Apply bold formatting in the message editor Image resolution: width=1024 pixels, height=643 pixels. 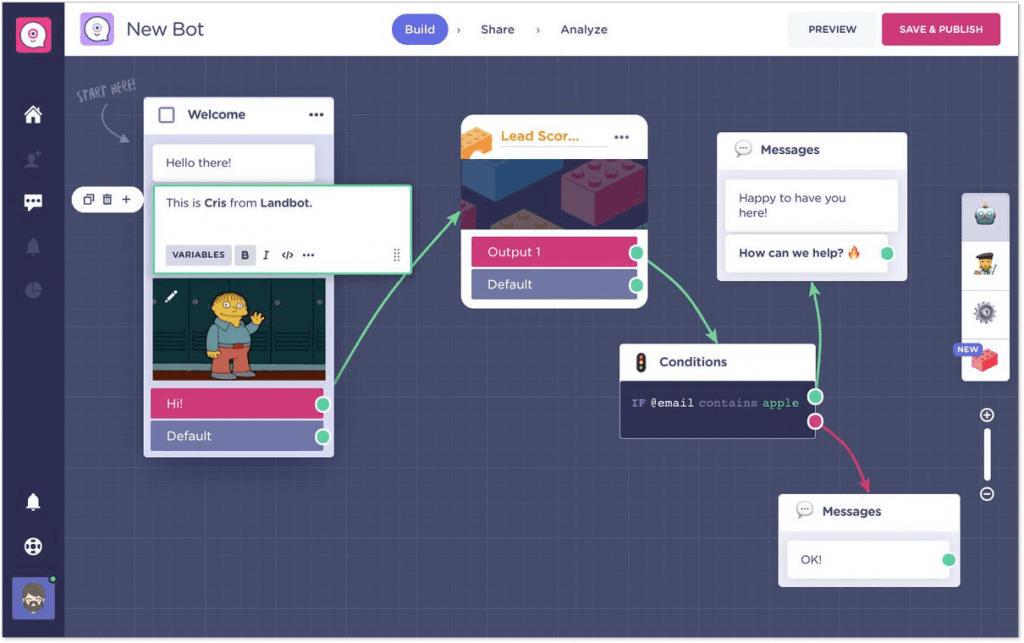click(x=245, y=255)
